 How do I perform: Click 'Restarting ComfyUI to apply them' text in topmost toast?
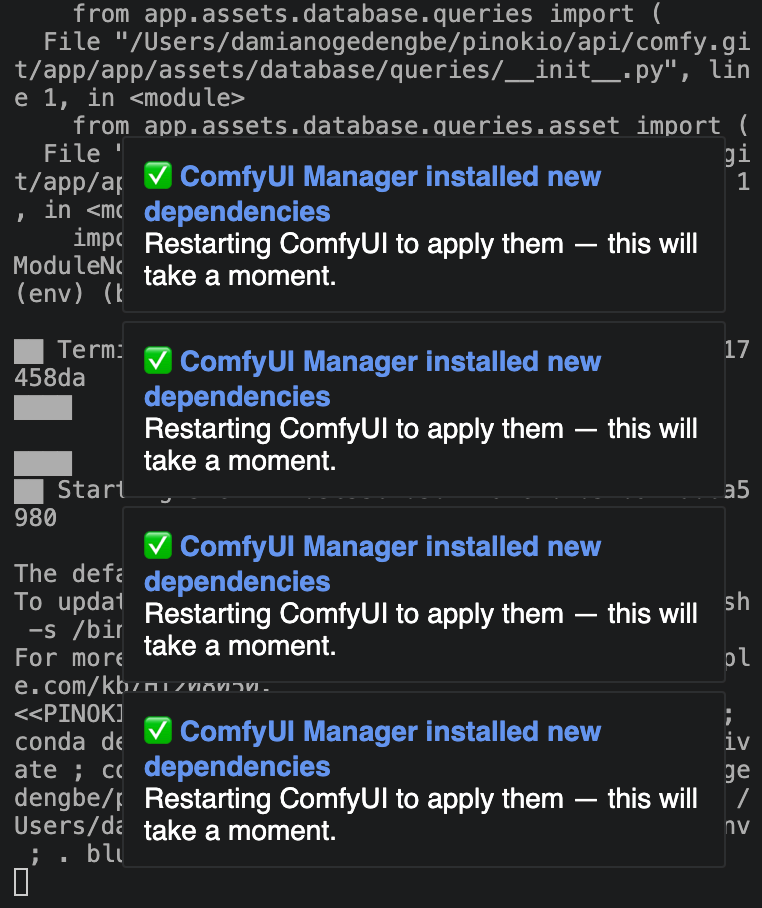tap(354, 244)
